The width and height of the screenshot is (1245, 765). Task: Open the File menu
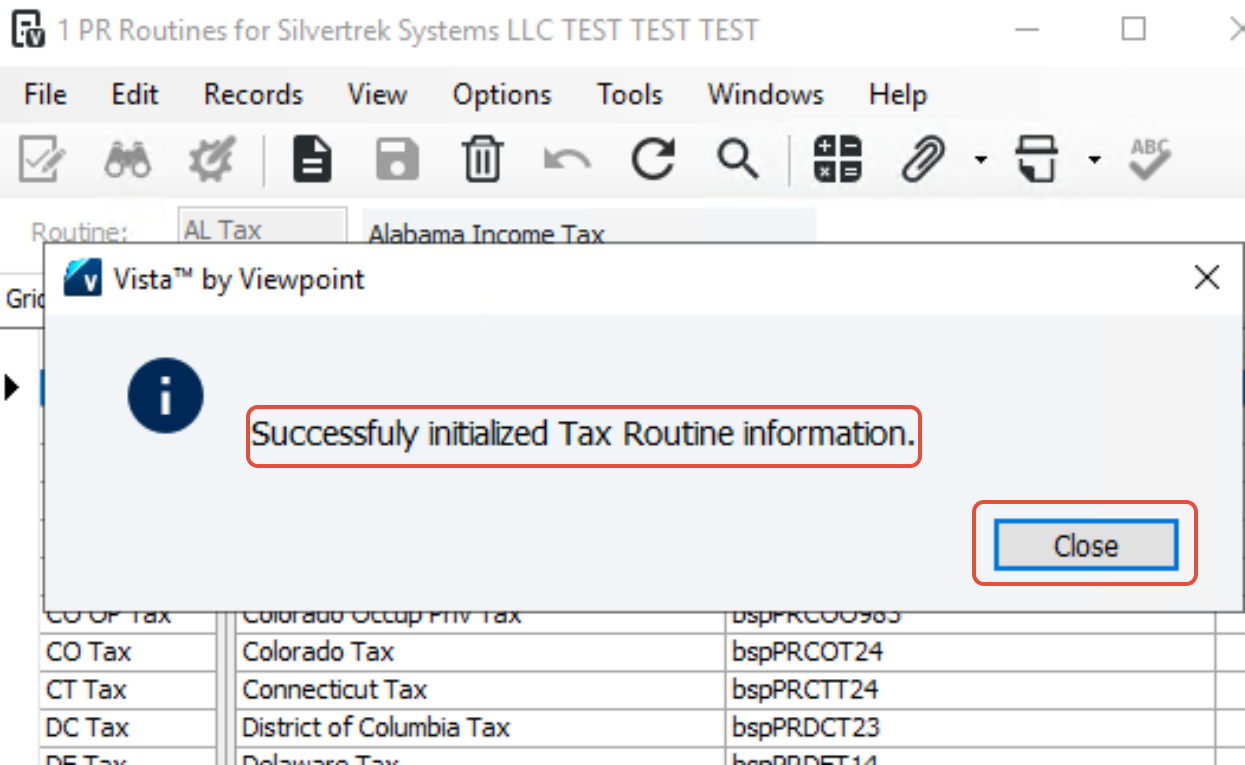tap(45, 95)
